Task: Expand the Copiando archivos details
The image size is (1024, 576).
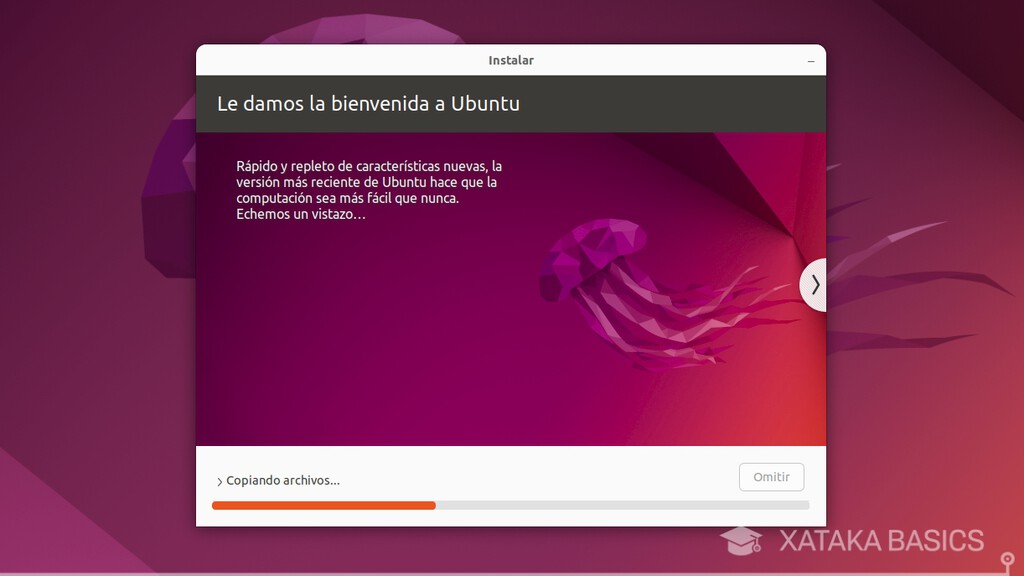Action: tap(219, 481)
